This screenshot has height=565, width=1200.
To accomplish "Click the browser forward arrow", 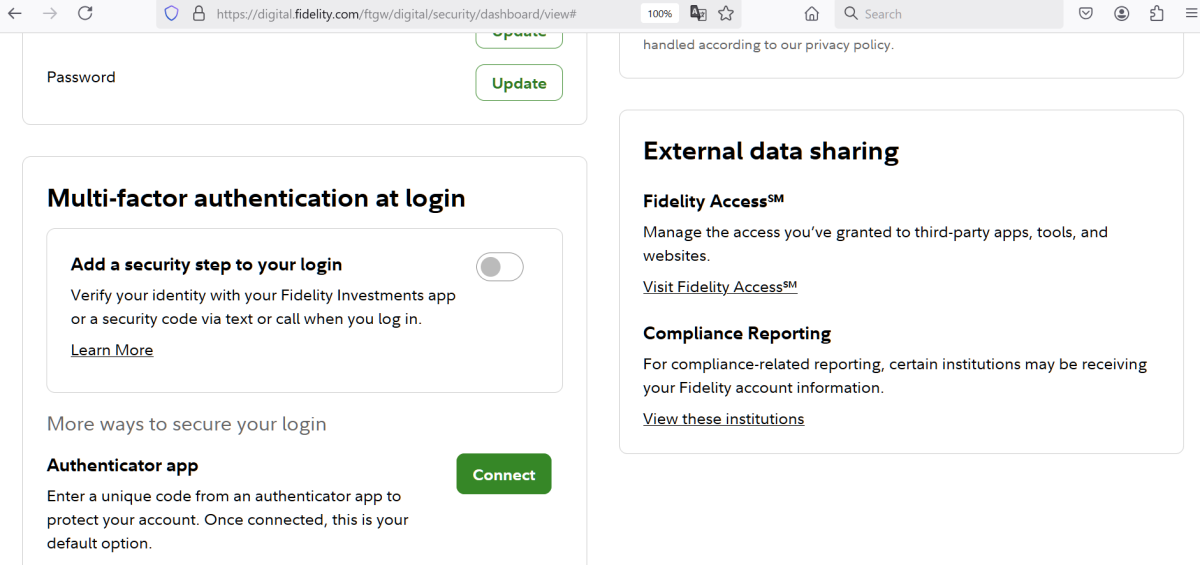I will tap(50, 14).
